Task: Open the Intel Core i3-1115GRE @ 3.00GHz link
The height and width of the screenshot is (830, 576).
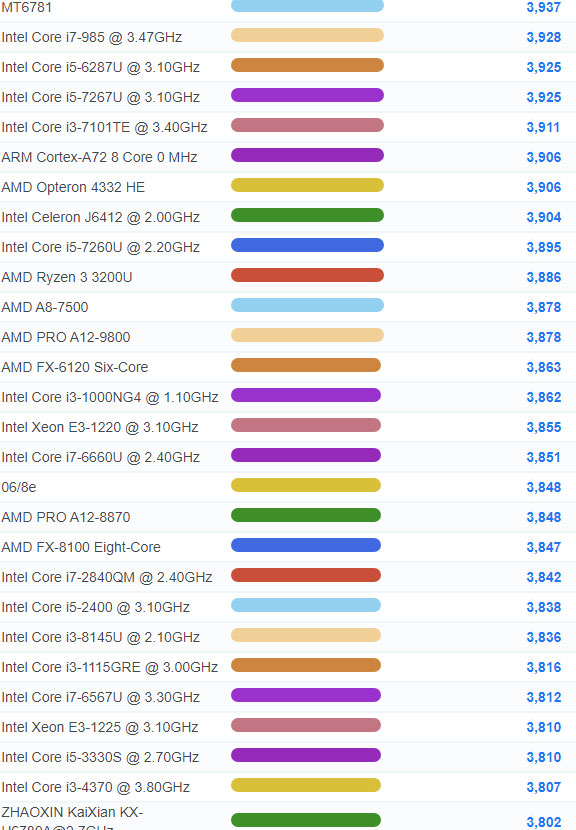Action: pyautogui.click(x=110, y=667)
